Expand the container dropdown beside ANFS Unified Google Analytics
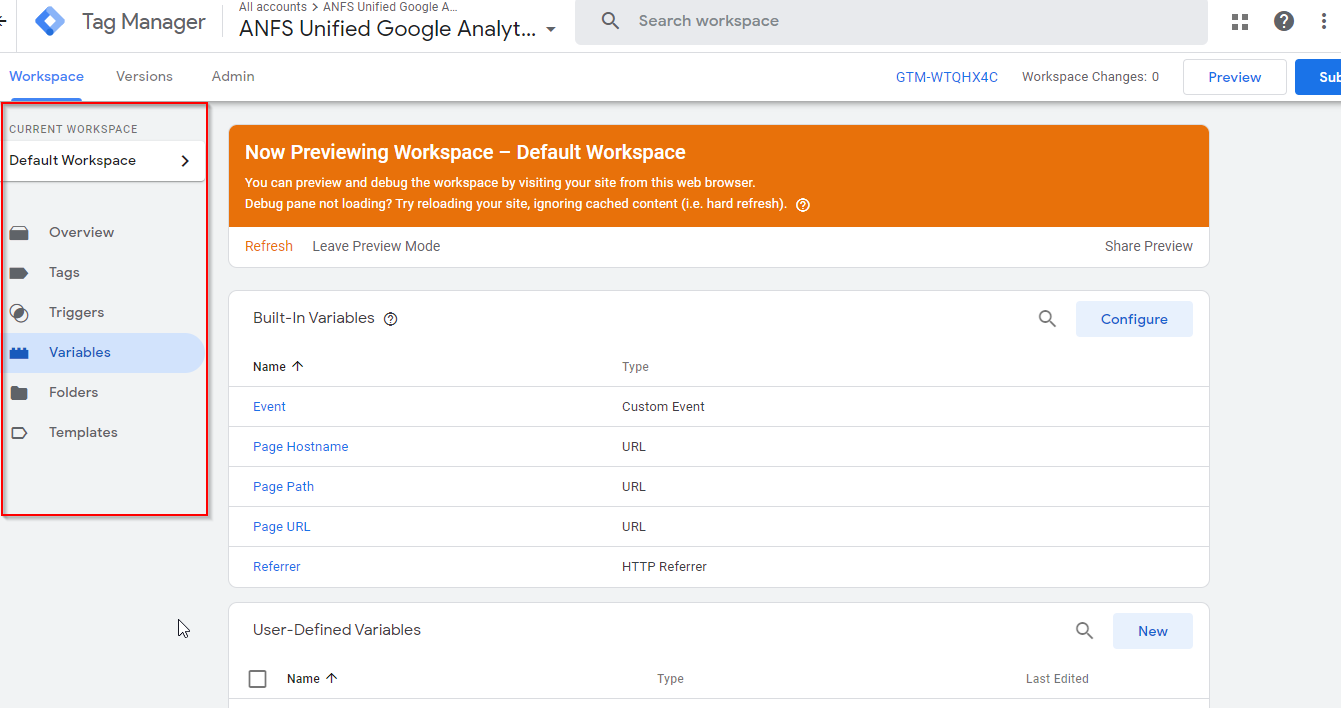The height and width of the screenshot is (708, 1341). click(551, 30)
